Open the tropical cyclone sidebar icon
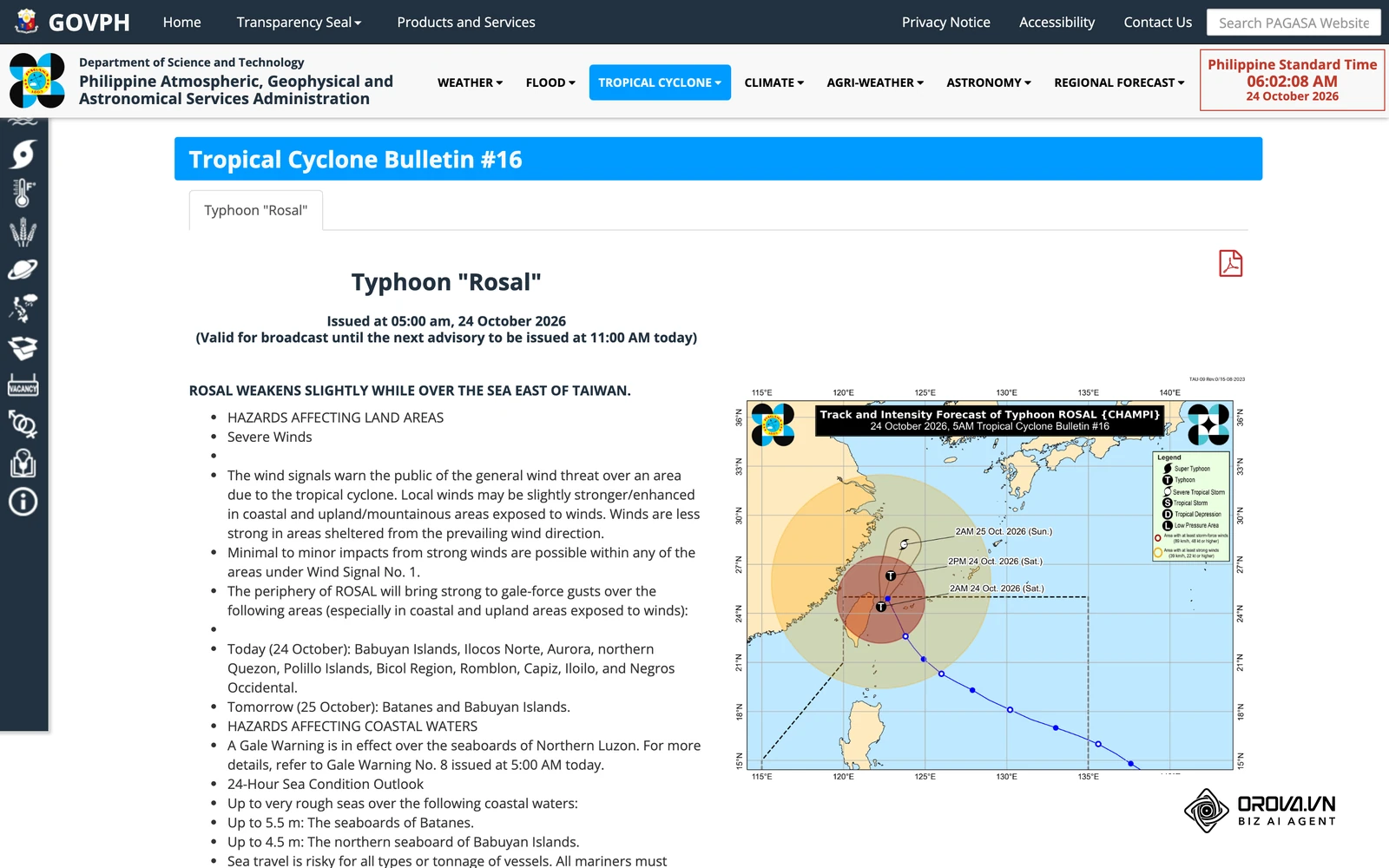The image size is (1389, 868). tap(23, 155)
